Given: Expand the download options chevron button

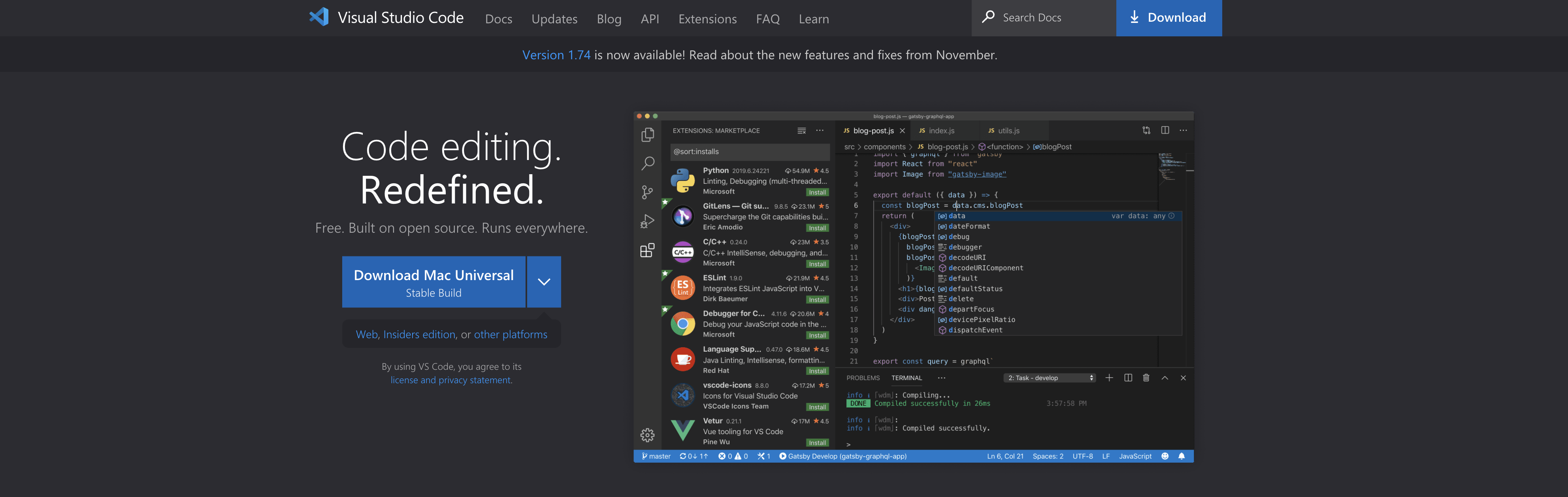Looking at the screenshot, I should [544, 282].
